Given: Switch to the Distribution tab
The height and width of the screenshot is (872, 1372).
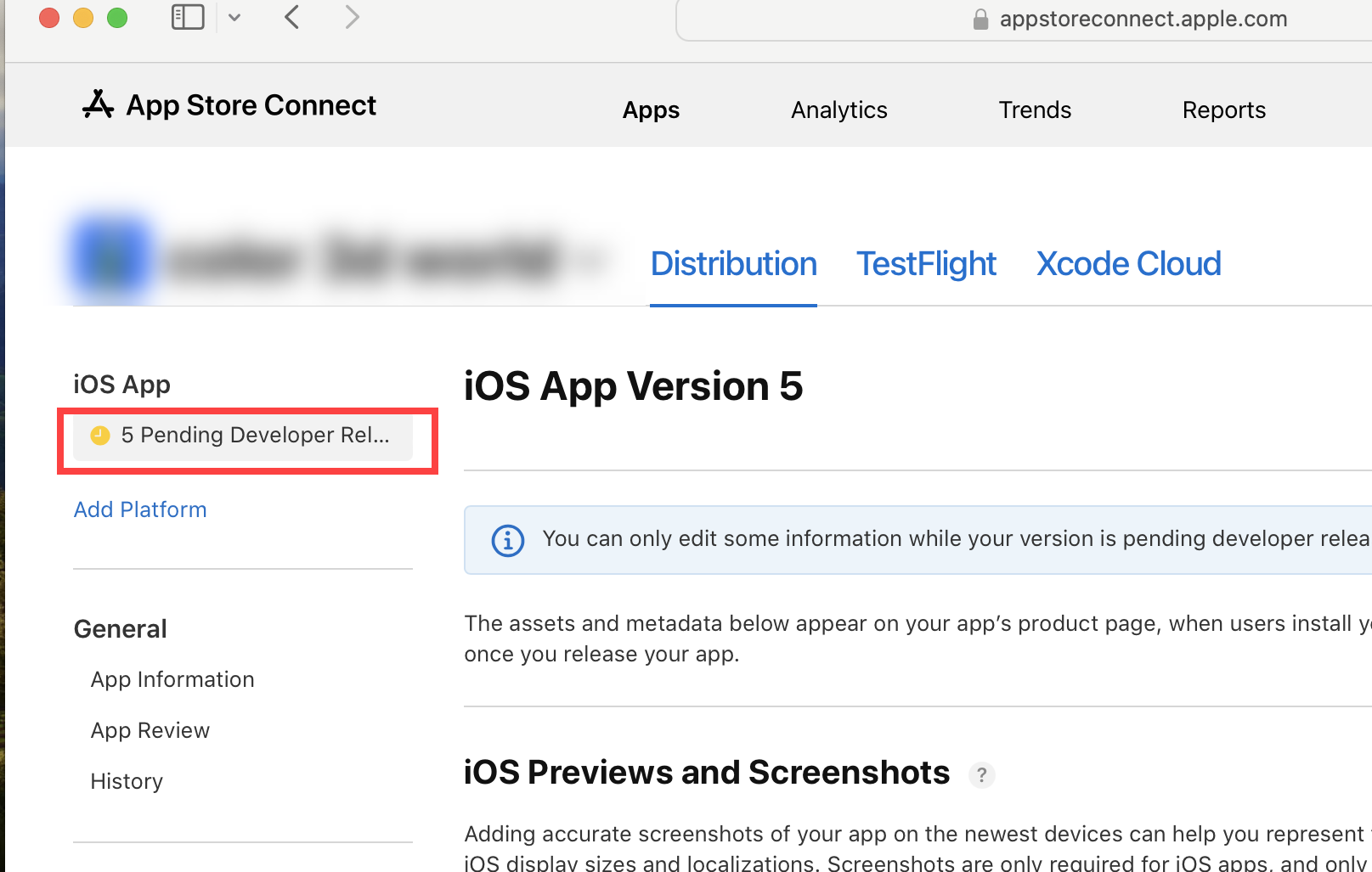Looking at the screenshot, I should point(733,264).
